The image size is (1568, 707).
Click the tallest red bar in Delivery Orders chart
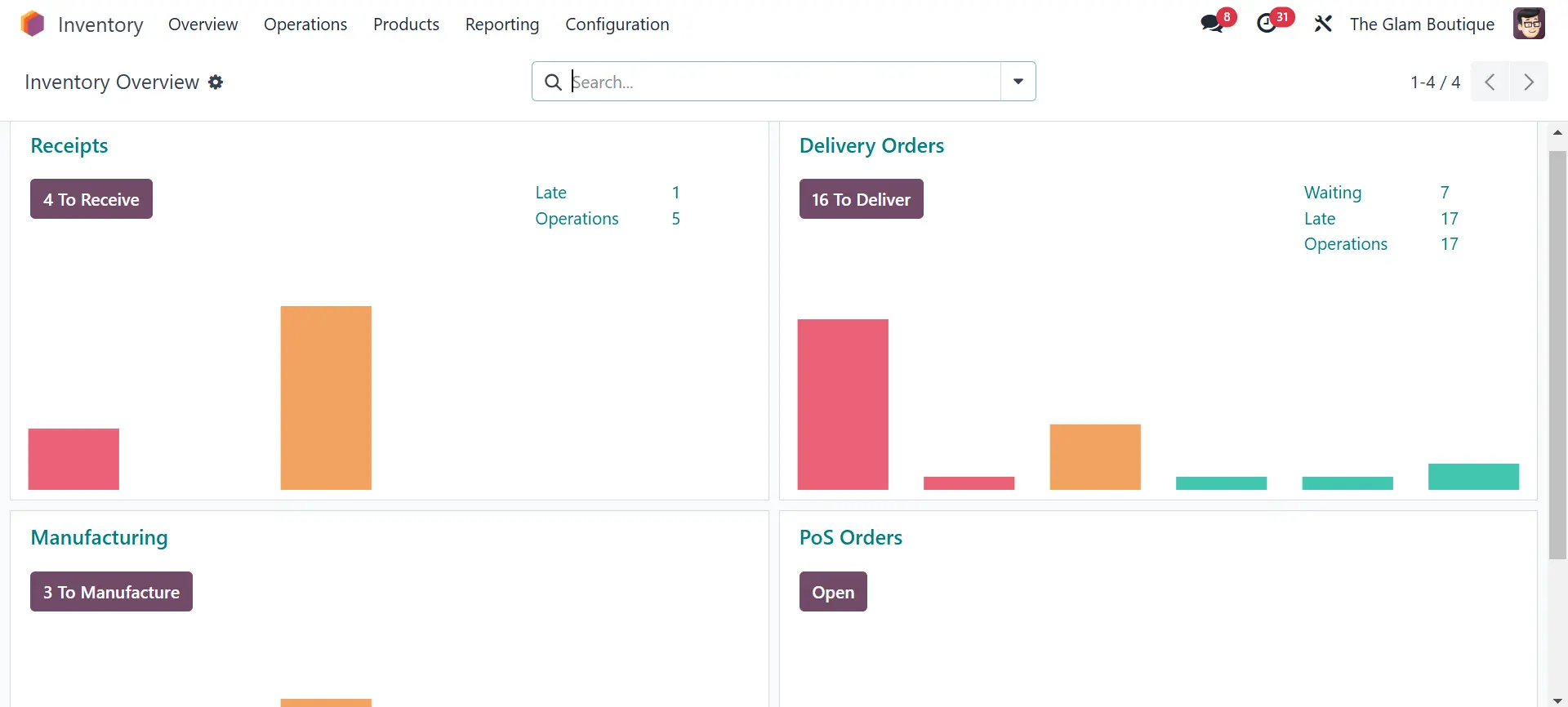843,404
